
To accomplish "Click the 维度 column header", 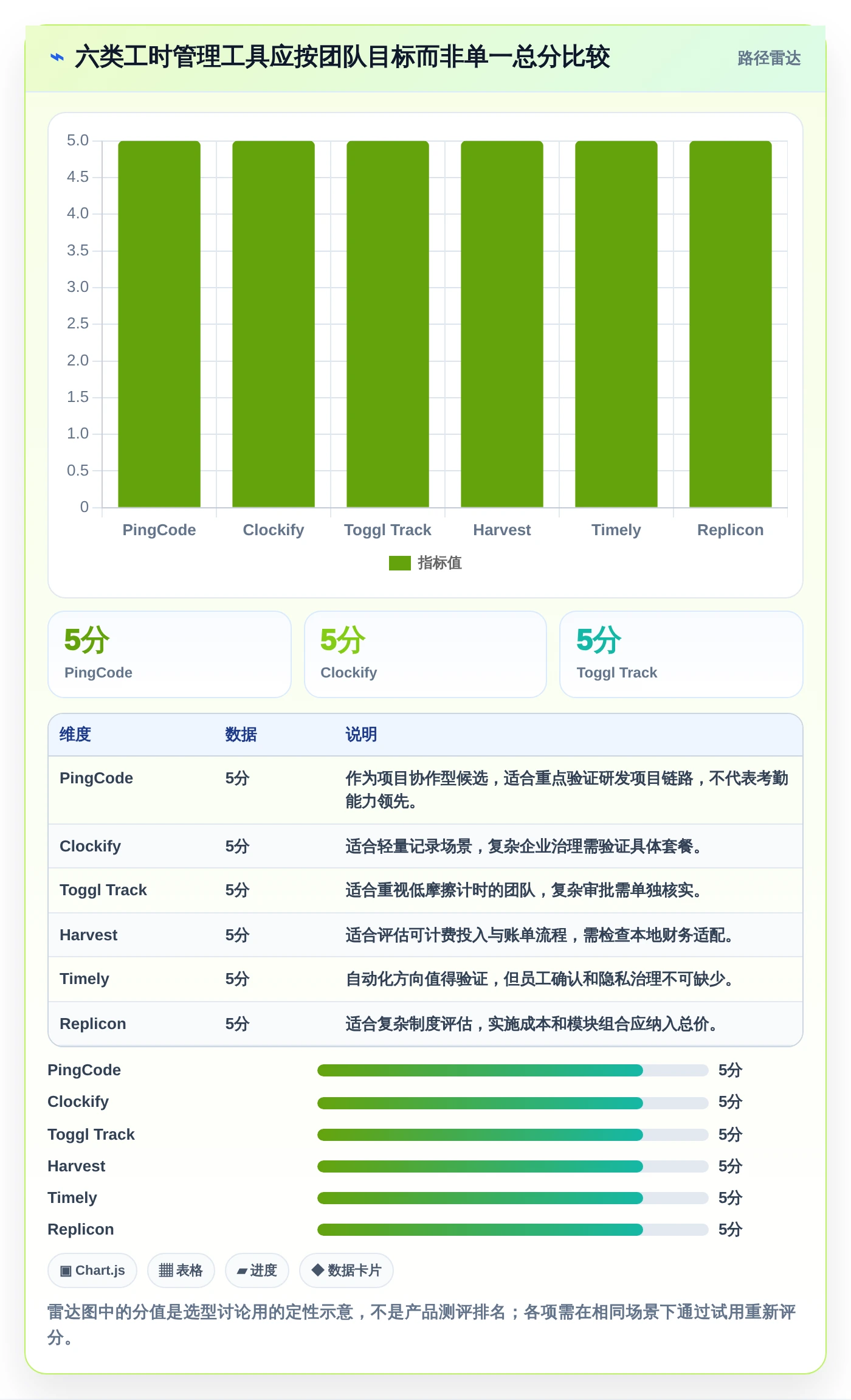I will (x=75, y=735).
